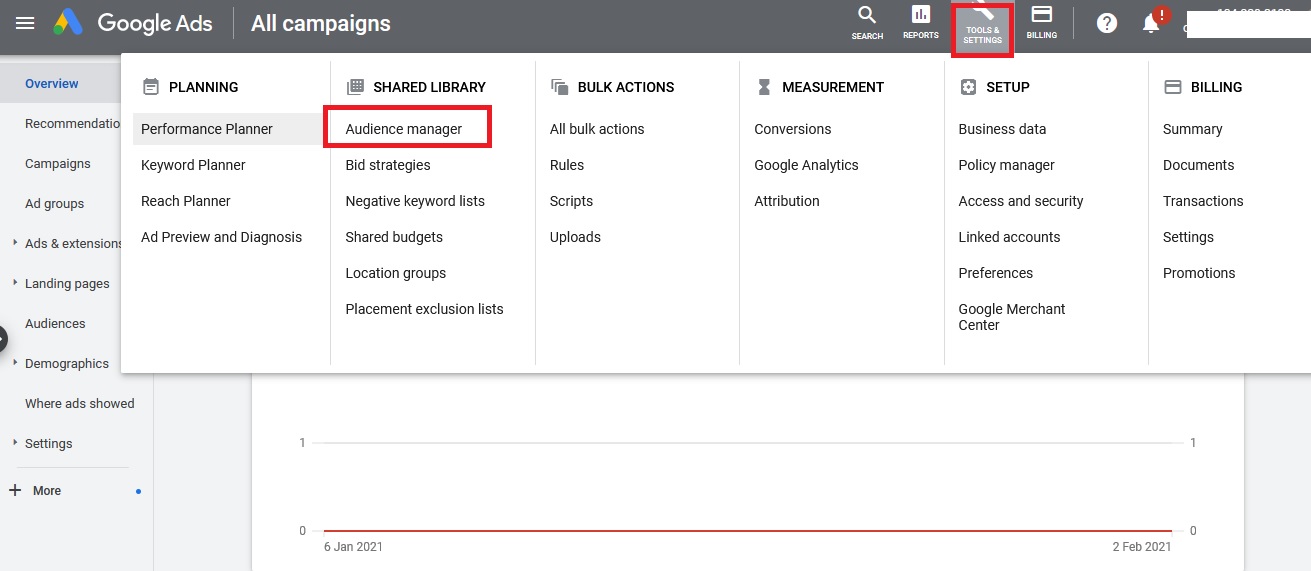Open Google Analytics under Measurement
Viewport: 1311px width, 571px height.
click(x=807, y=165)
